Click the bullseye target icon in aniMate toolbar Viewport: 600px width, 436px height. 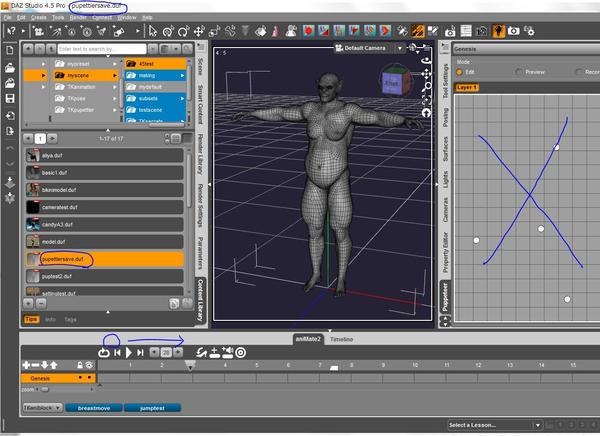tap(241, 353)
